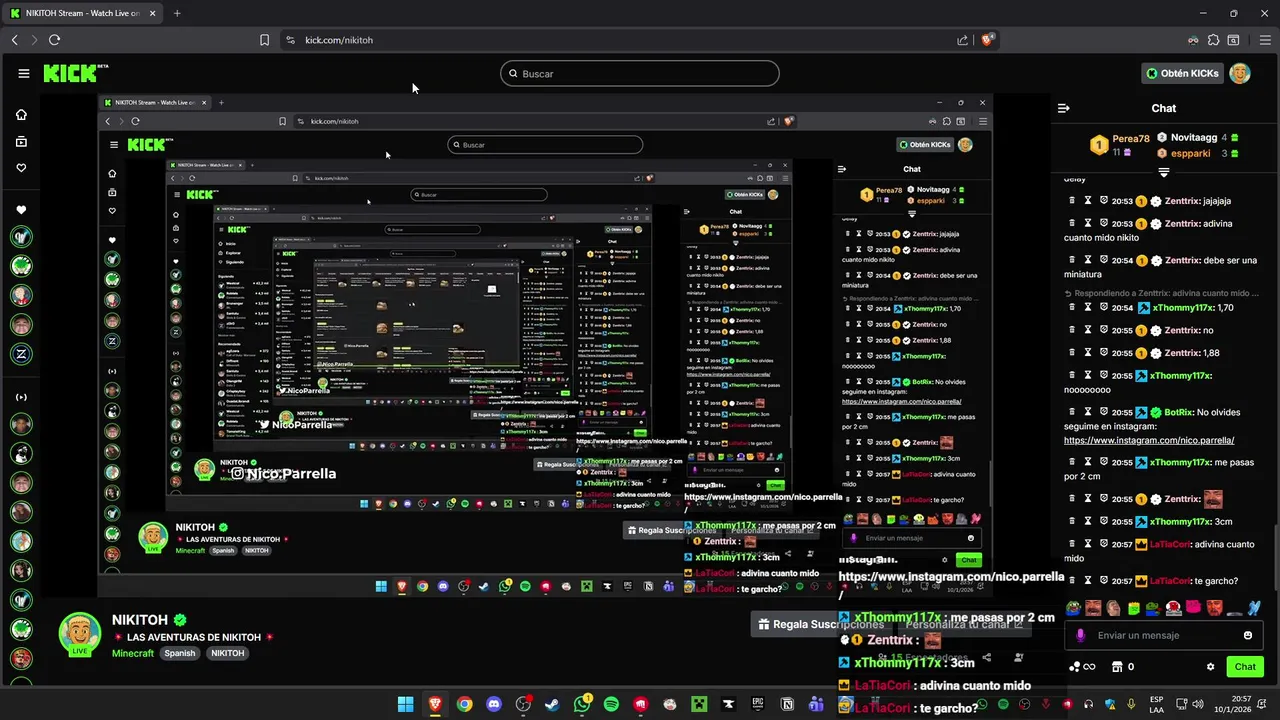The height and width of the screenshot is (720, 1280).
Task: Open the Kick hamburger sidebar menu
Action: point(23,73)
